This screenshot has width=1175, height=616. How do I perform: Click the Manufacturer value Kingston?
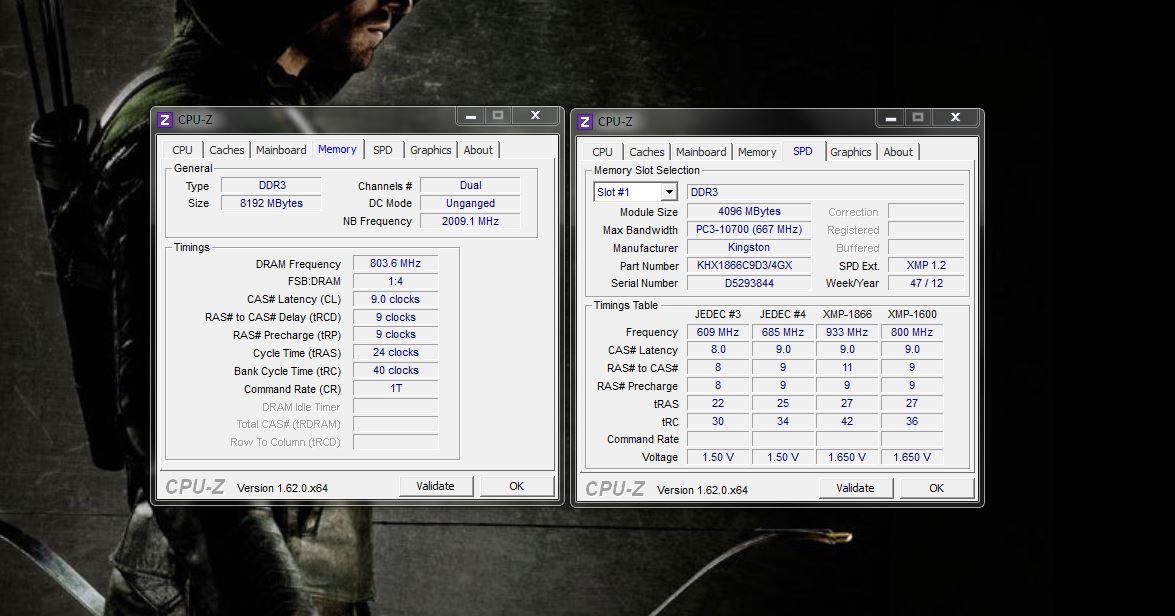[749, 247]
